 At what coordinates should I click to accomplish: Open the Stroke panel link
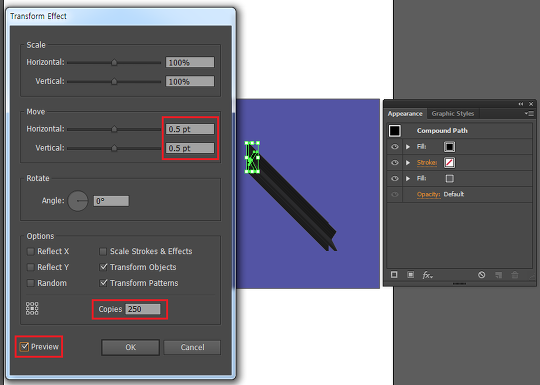click(427, 163)
